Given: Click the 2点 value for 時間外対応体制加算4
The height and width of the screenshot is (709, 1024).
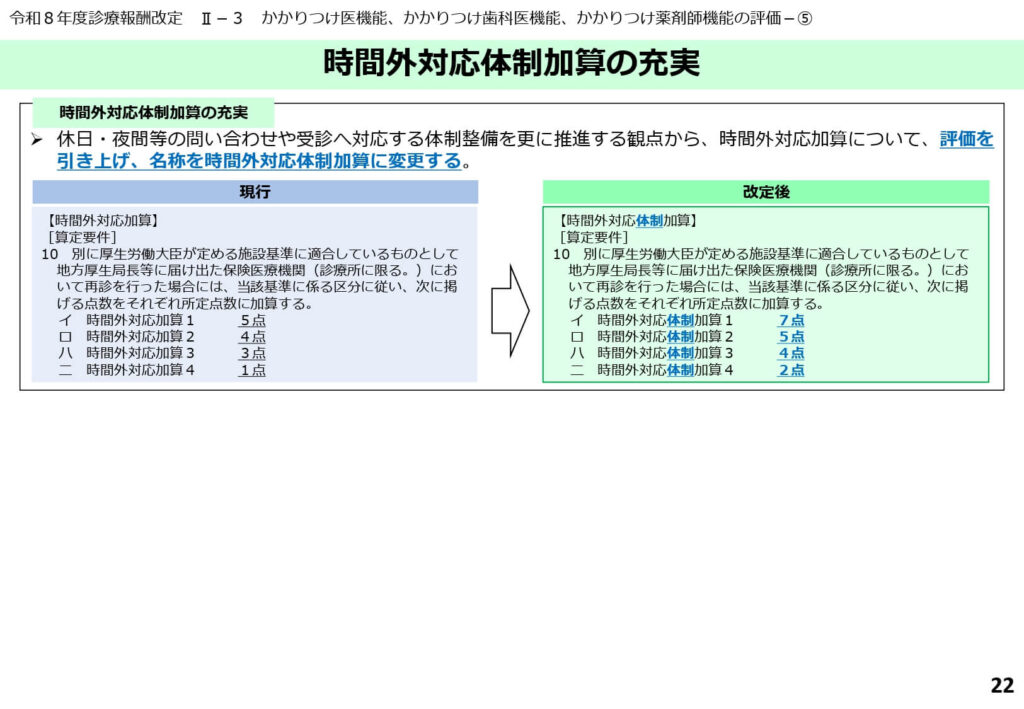Looking at the screenshot, I should tap(791, 370).
